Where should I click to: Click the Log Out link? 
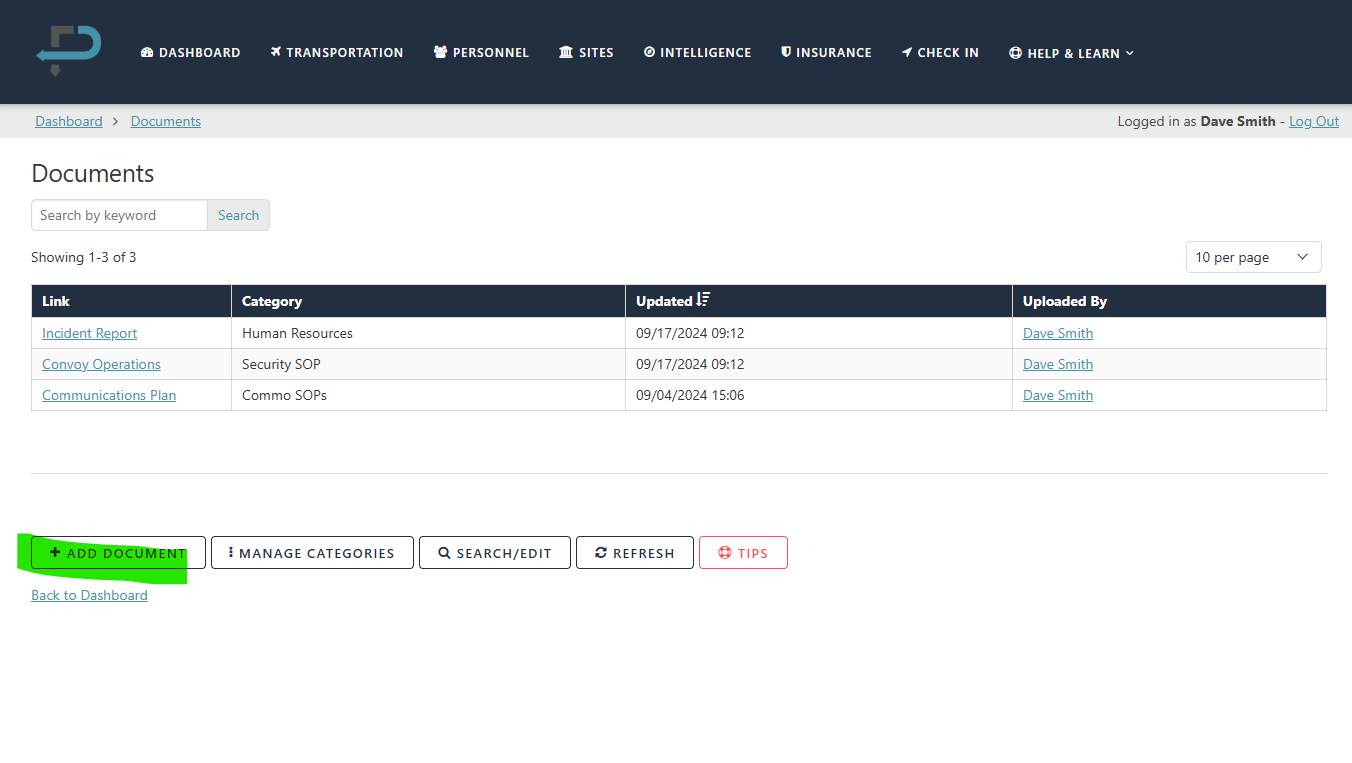[x=1313, y=121]
